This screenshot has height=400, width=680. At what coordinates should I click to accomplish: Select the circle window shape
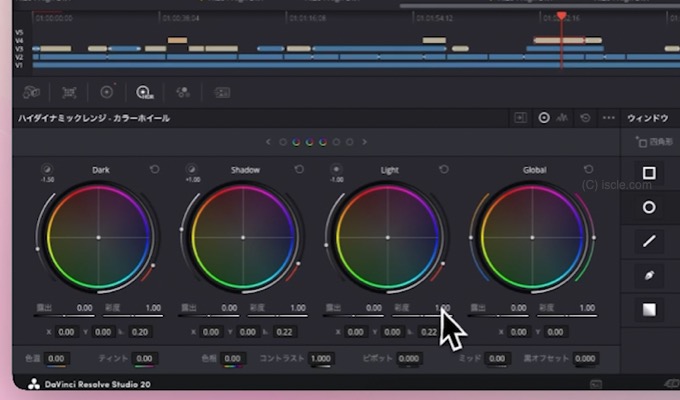point(649,207)
